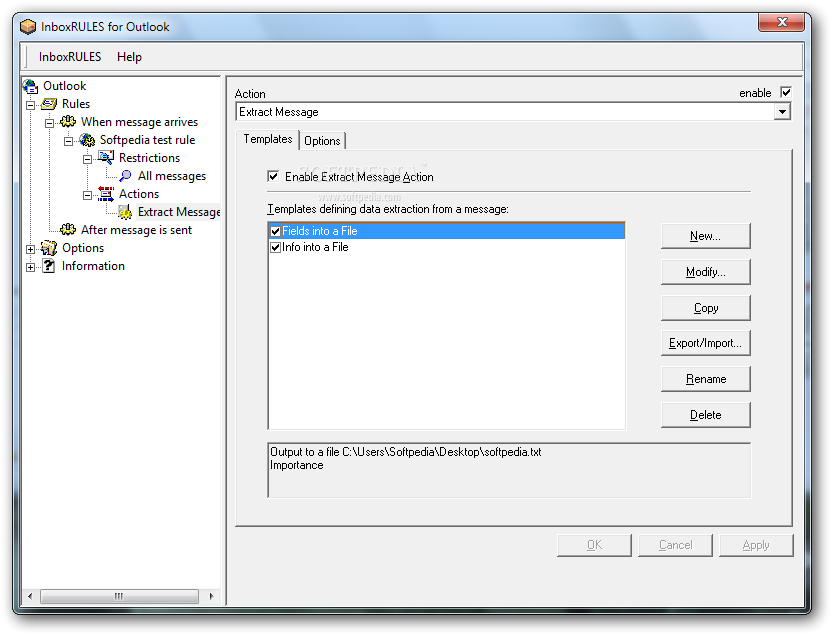Click the Softpedia test rule icon
The width and height of the screenshot is (832, 635).
(x=87, y=140)
